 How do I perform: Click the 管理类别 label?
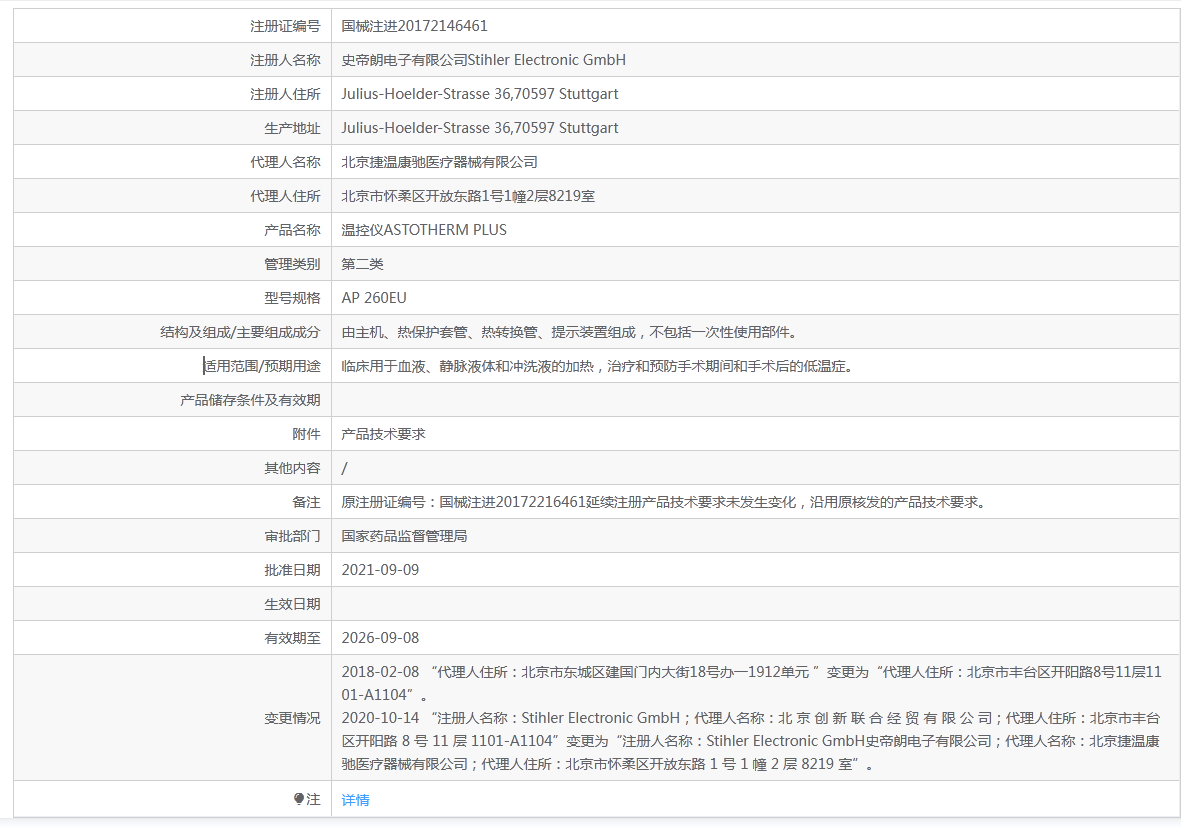pyautogui.click(x=291, y=264)
